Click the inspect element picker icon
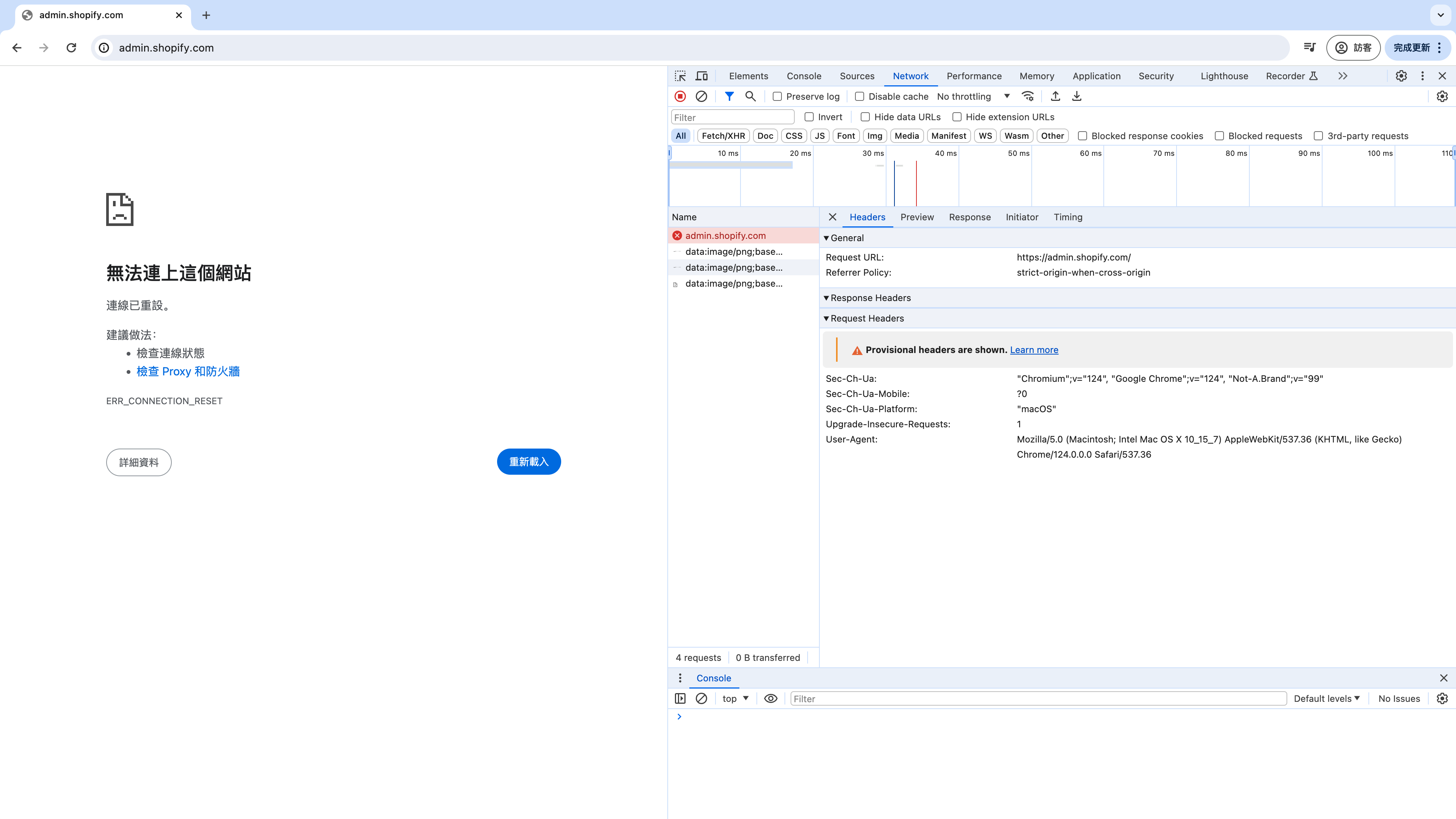This screenshot has width=1456, height=819. click(680, 76)
